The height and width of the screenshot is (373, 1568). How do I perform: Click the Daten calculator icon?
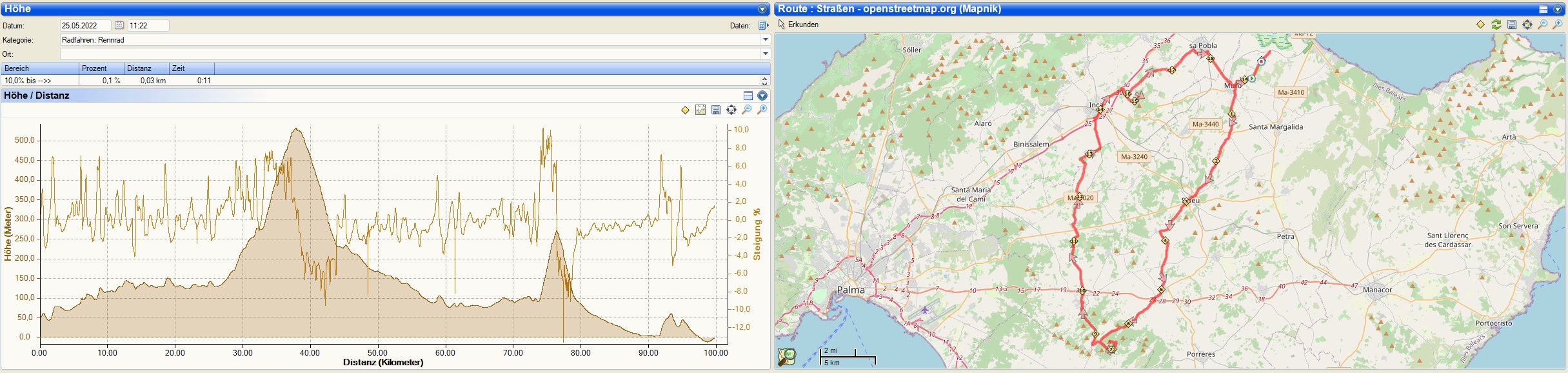pos(763,25)
